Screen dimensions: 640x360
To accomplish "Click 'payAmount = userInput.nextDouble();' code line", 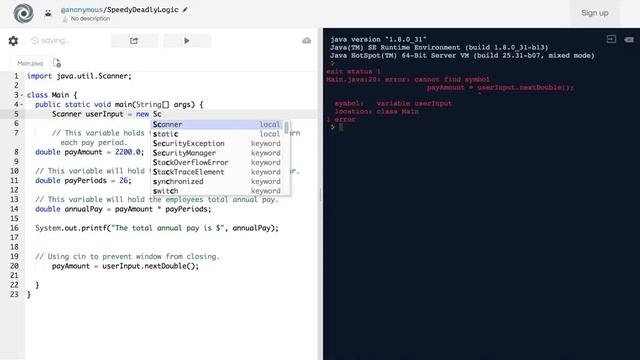I will (x=125, y=266).
